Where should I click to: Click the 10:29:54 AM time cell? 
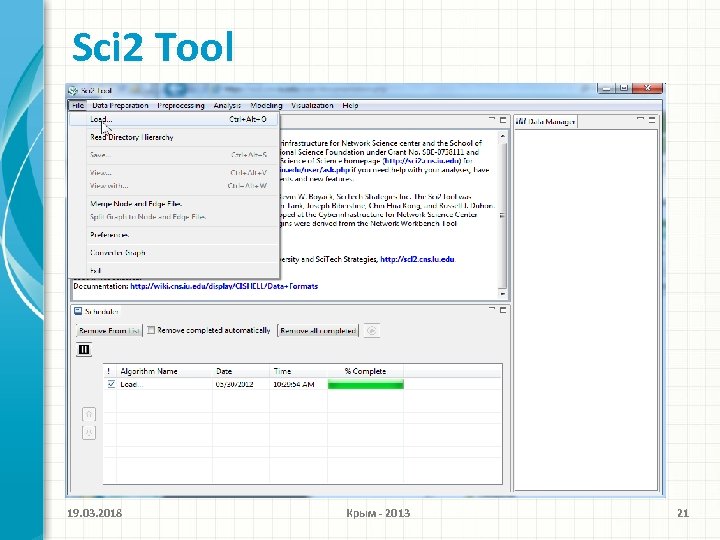tap(298, 384)
